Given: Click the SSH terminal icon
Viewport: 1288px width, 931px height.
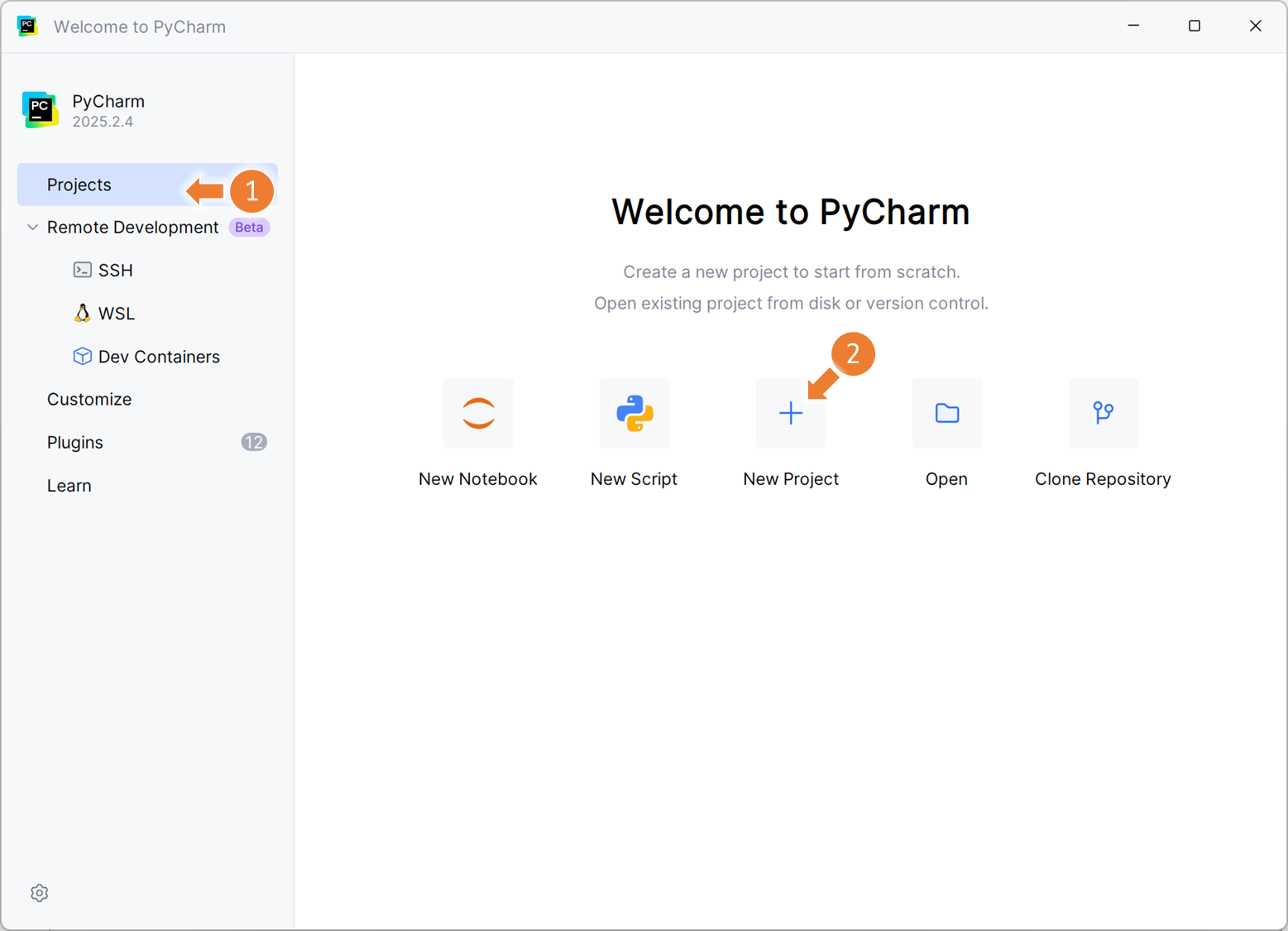Looking at the screenshot, I should coord(82,270).
